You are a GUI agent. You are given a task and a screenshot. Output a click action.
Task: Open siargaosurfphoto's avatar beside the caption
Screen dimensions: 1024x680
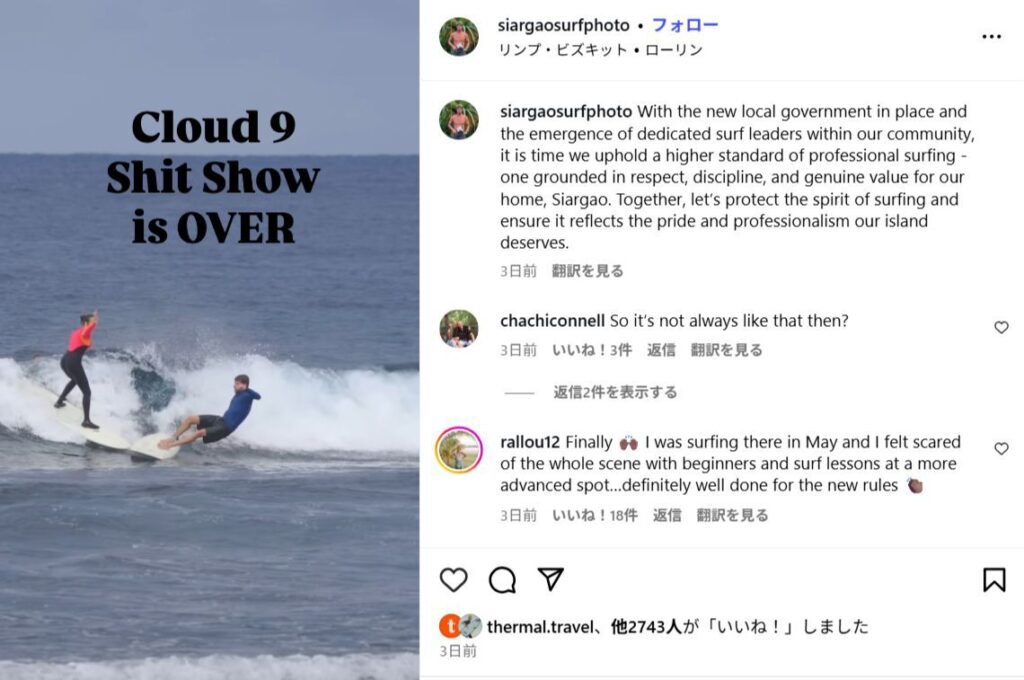[458, 120]
